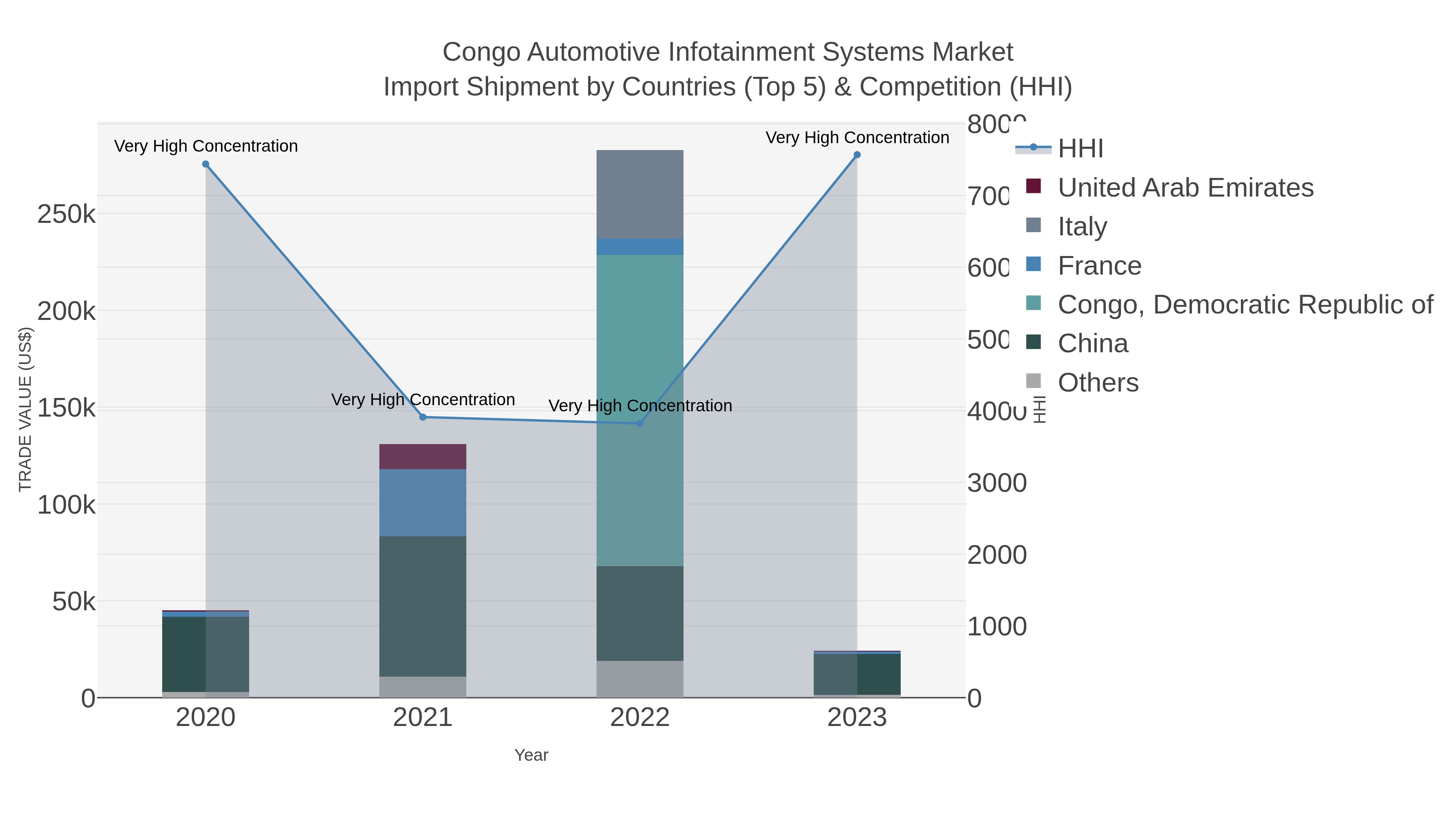
Task: Click the 'Very High Concentration' label above 2023
Action: pos(857,138)
